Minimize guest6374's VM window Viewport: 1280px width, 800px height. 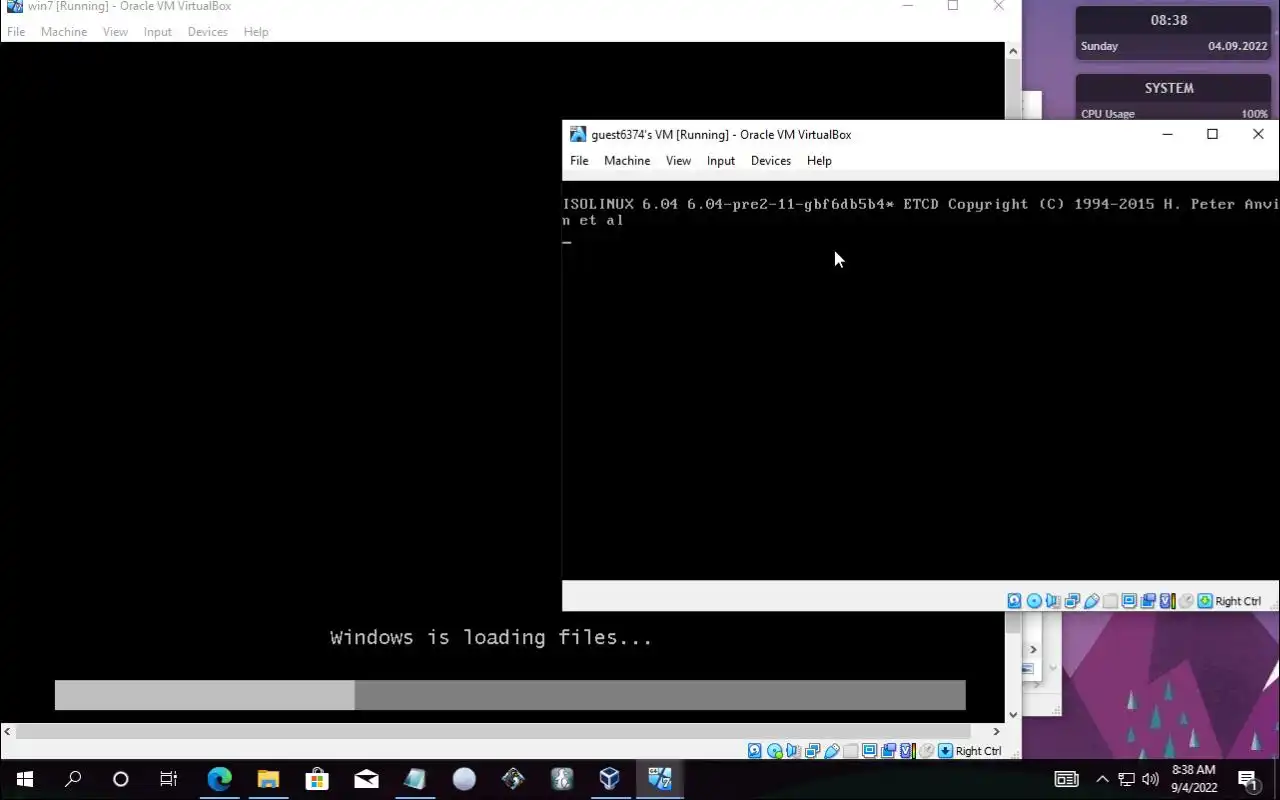(x=1167, y=134)
